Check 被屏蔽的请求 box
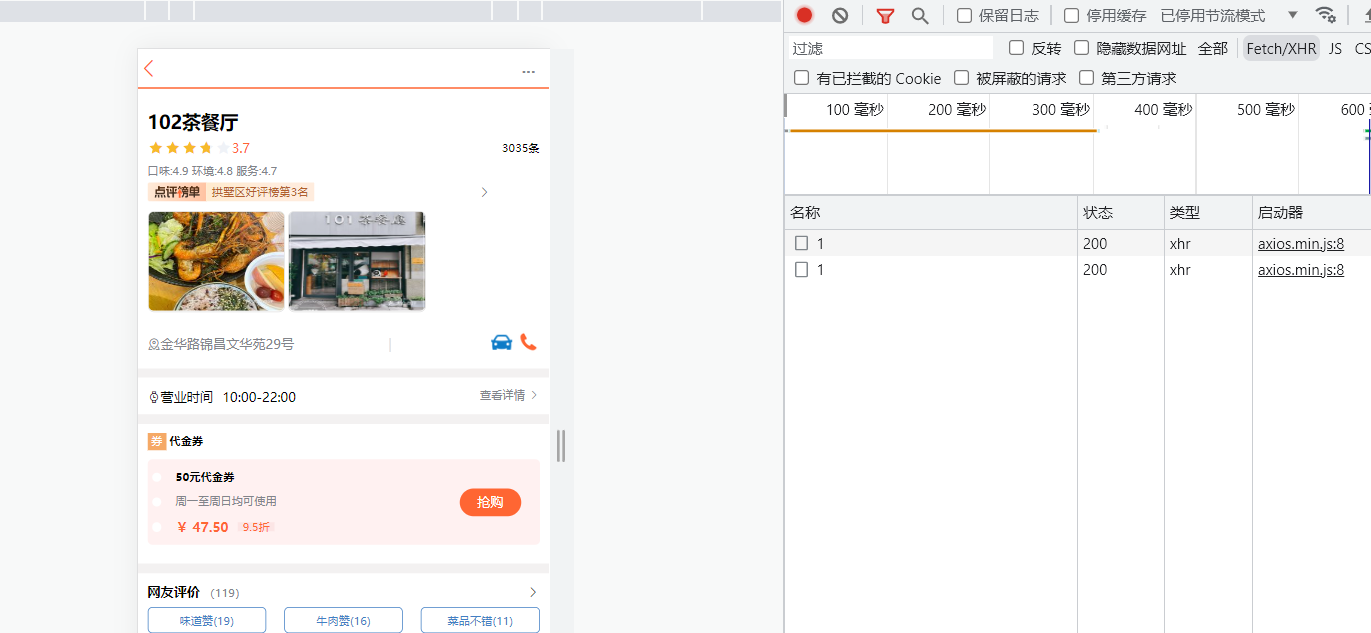The width and height of the screenshot is (1371, 633). click(x=961, y=77)
